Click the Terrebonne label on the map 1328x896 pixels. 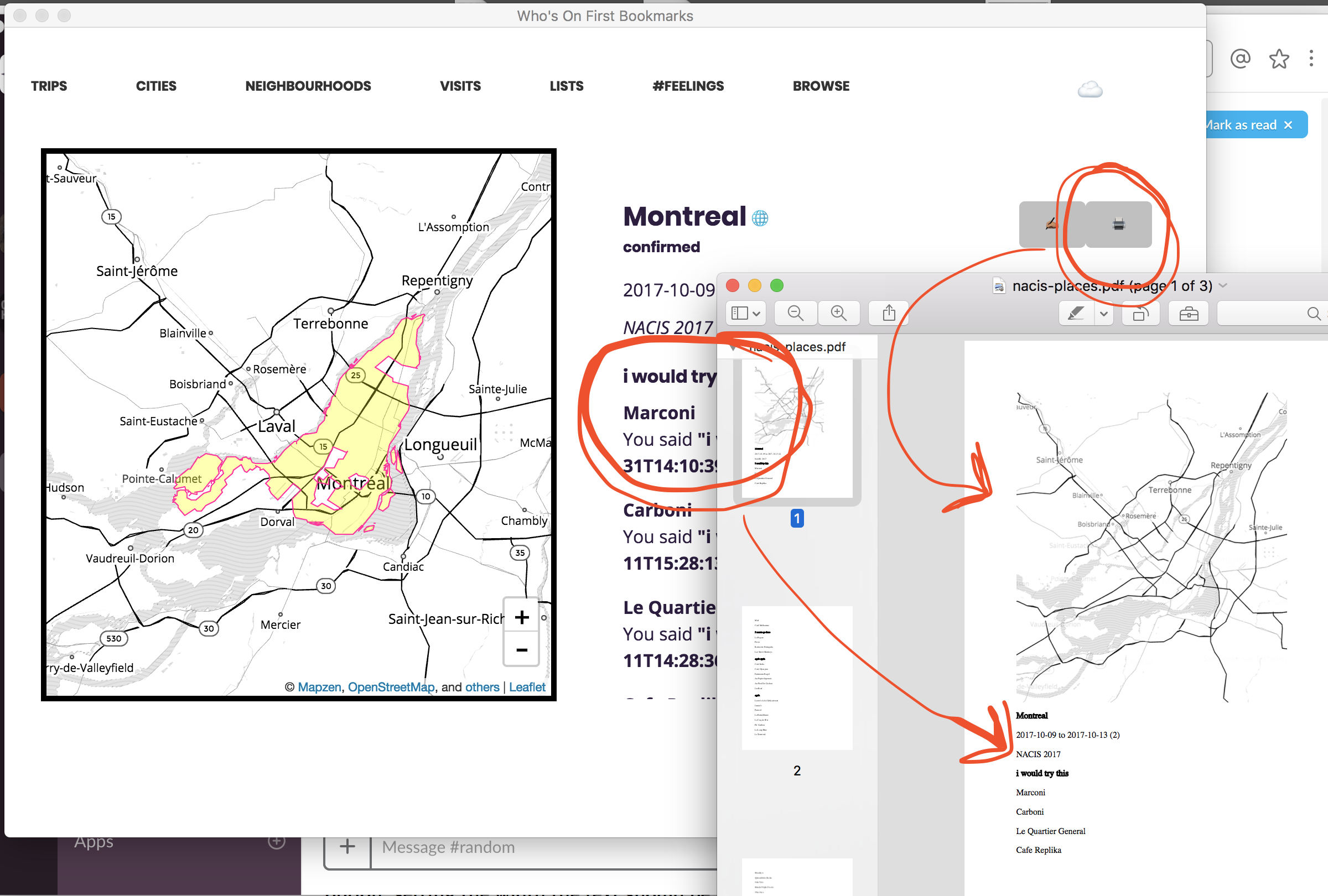coord(331,324)
